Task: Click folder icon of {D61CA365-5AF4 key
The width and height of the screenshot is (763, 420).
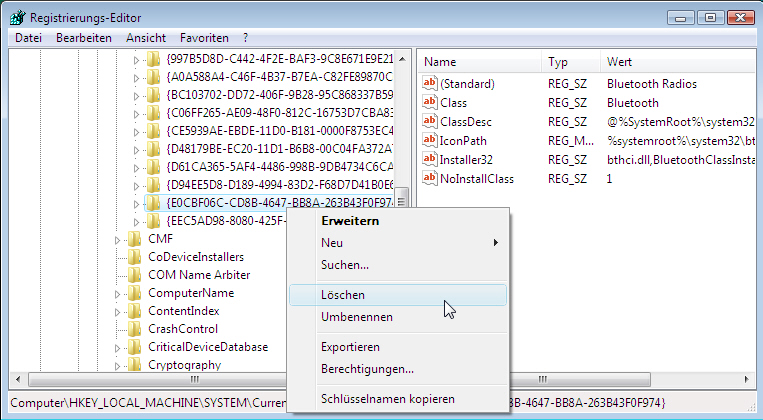Action: click(x=153, y=167)
